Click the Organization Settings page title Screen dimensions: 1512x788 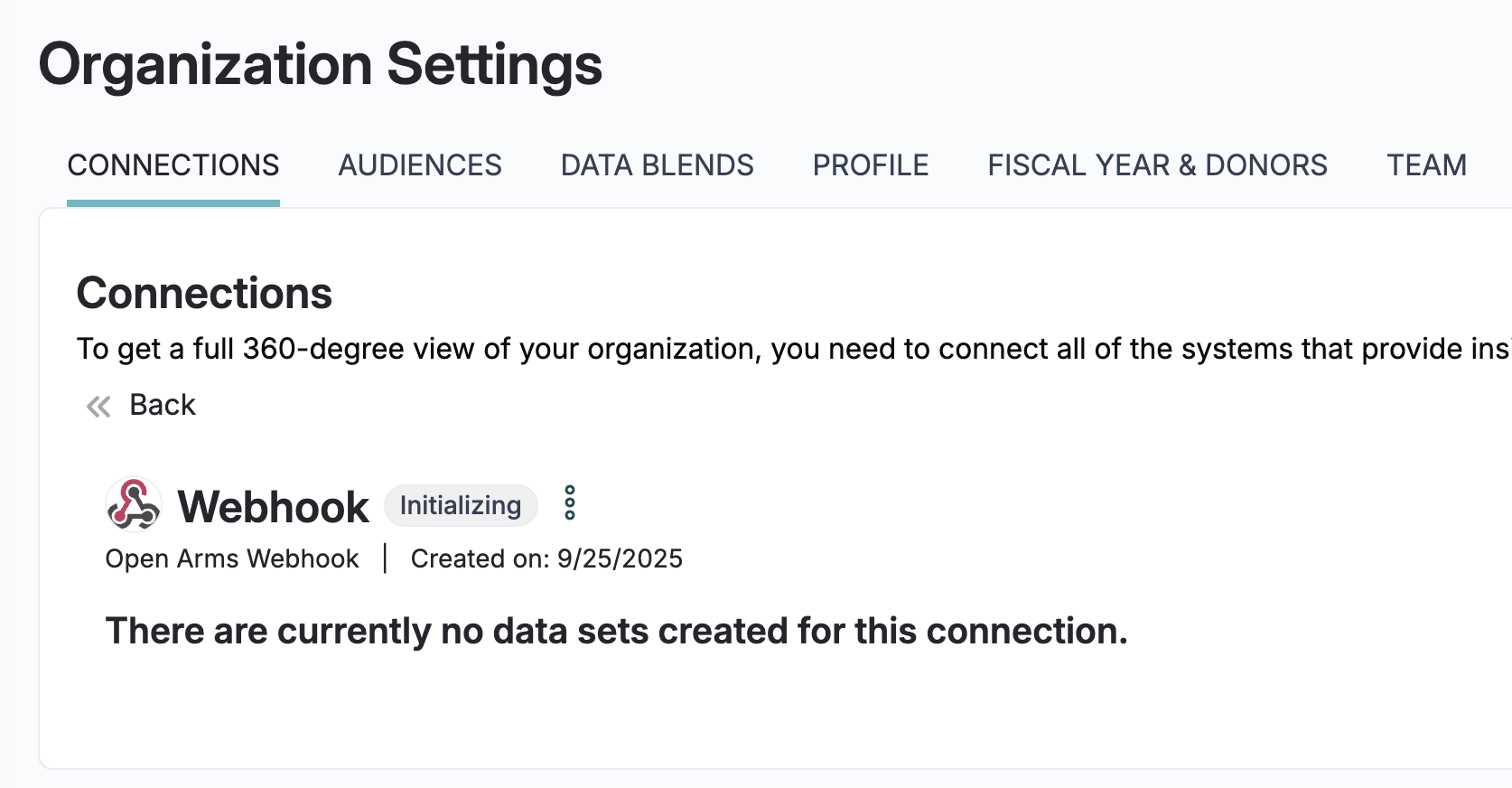321,65
